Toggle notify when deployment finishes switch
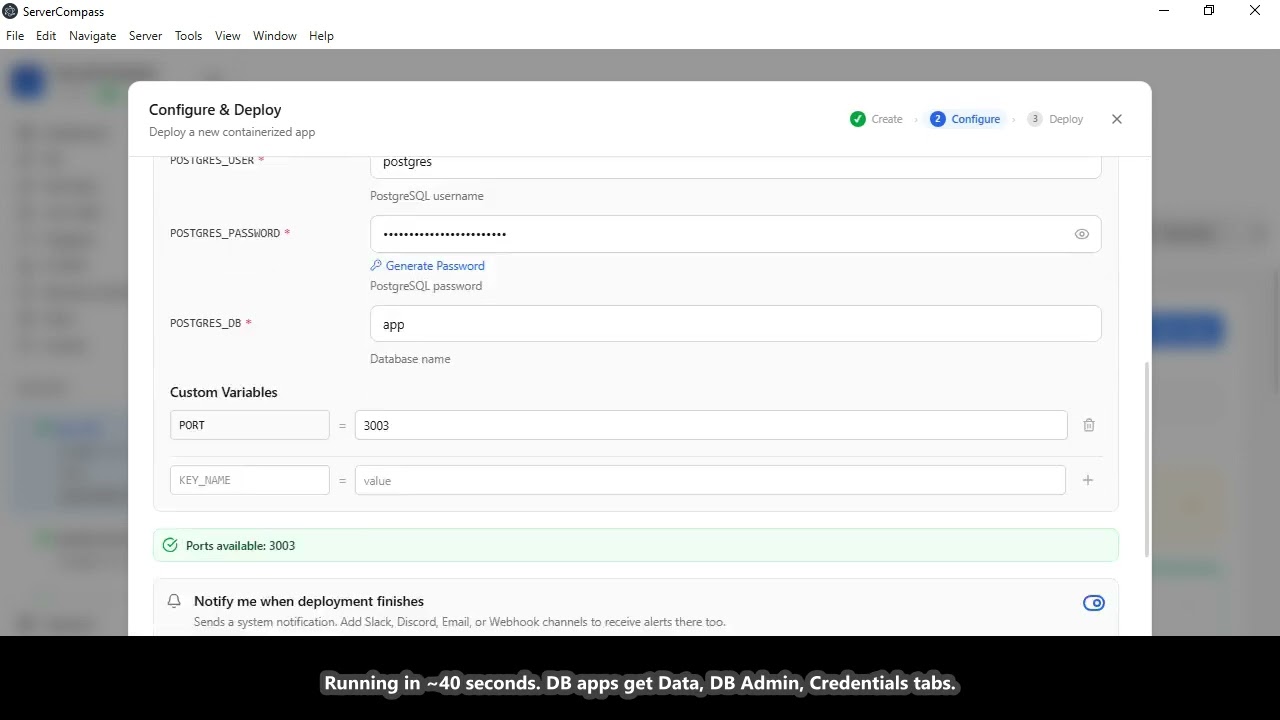Screen dimensions: 1280x720 coord(1094,603)
